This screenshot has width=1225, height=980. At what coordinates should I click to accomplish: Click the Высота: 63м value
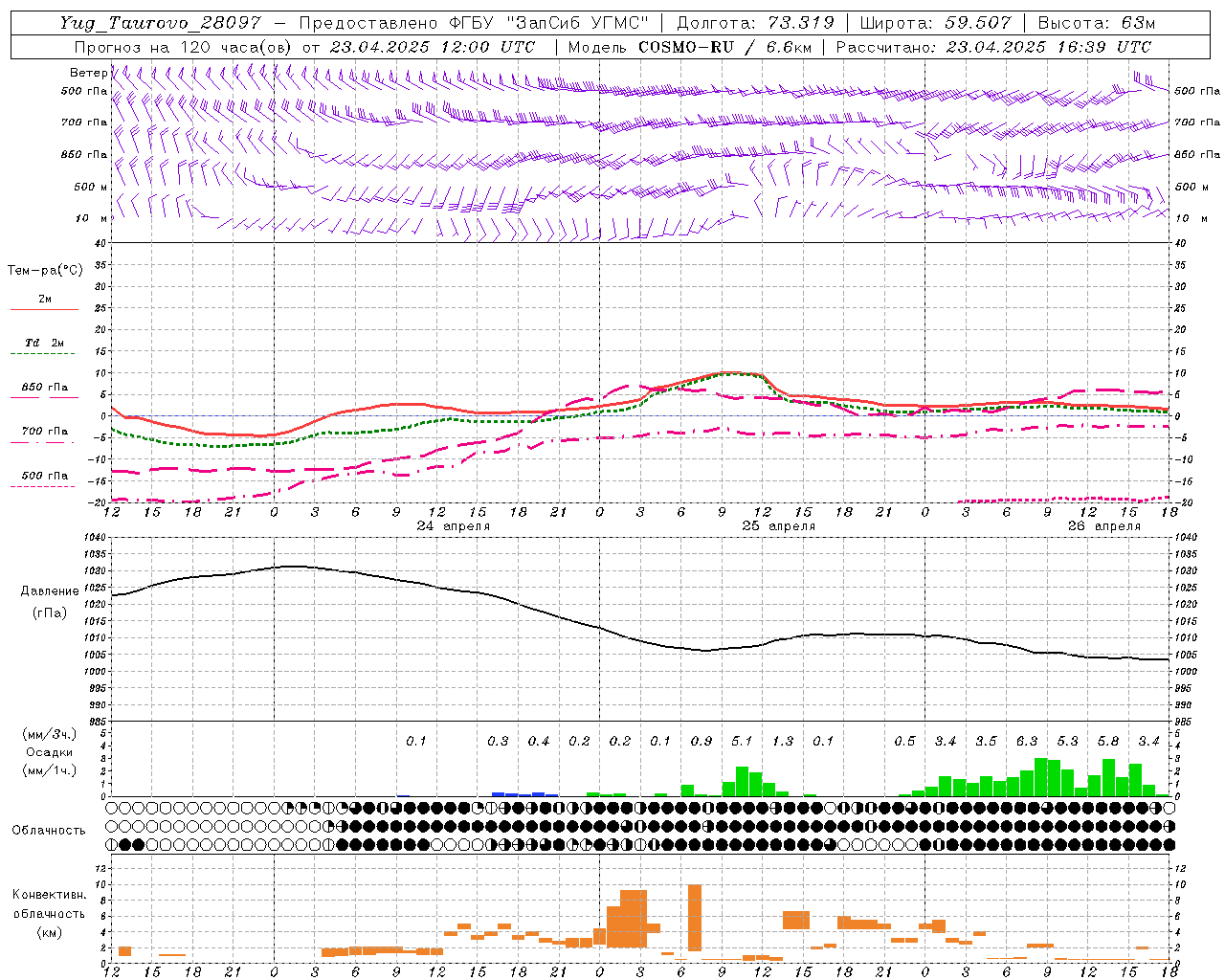tap(1096, 23)
